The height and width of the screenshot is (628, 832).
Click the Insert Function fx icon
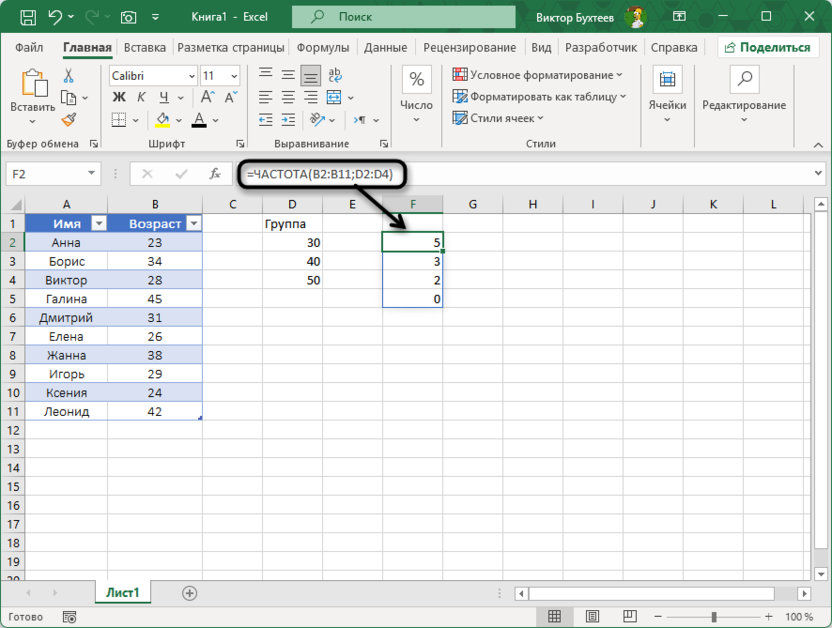click(214, 174)
